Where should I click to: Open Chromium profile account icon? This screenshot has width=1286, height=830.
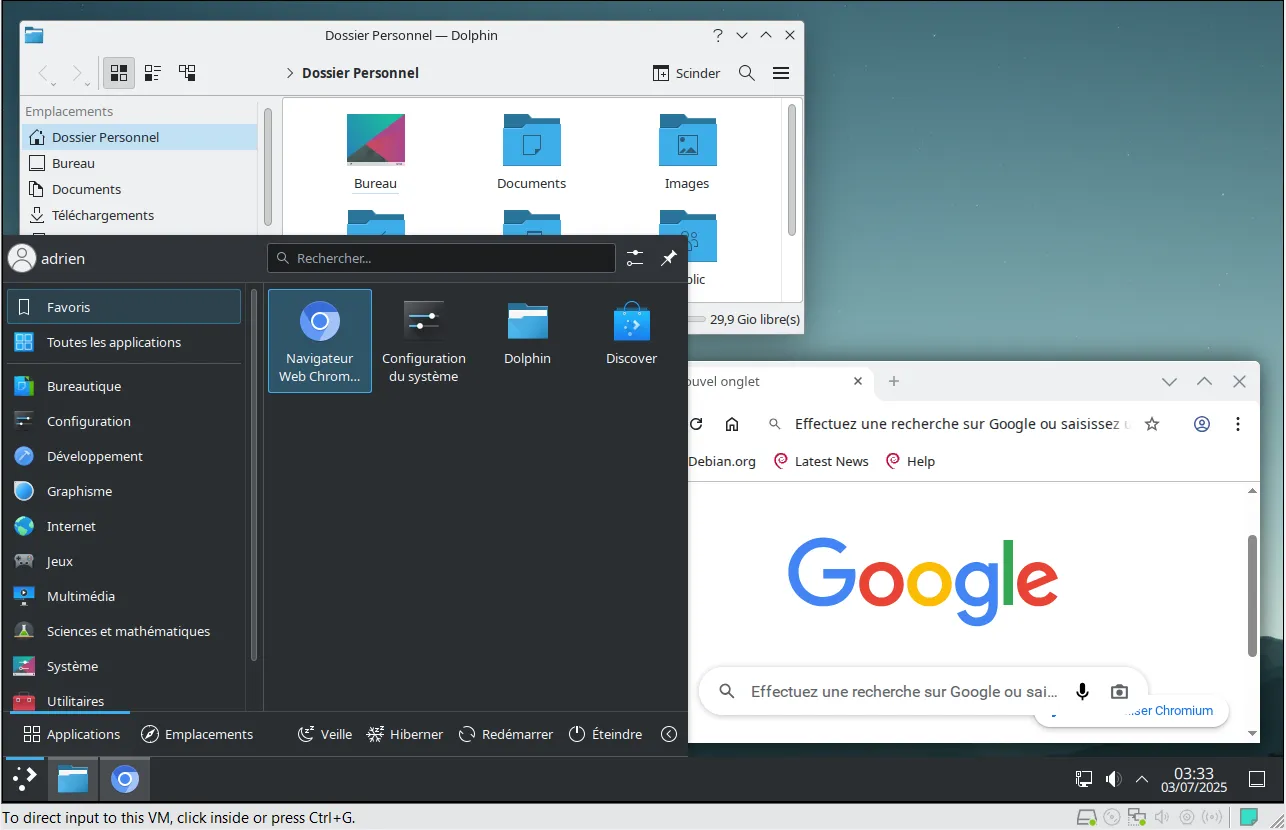click(1202, 424)
